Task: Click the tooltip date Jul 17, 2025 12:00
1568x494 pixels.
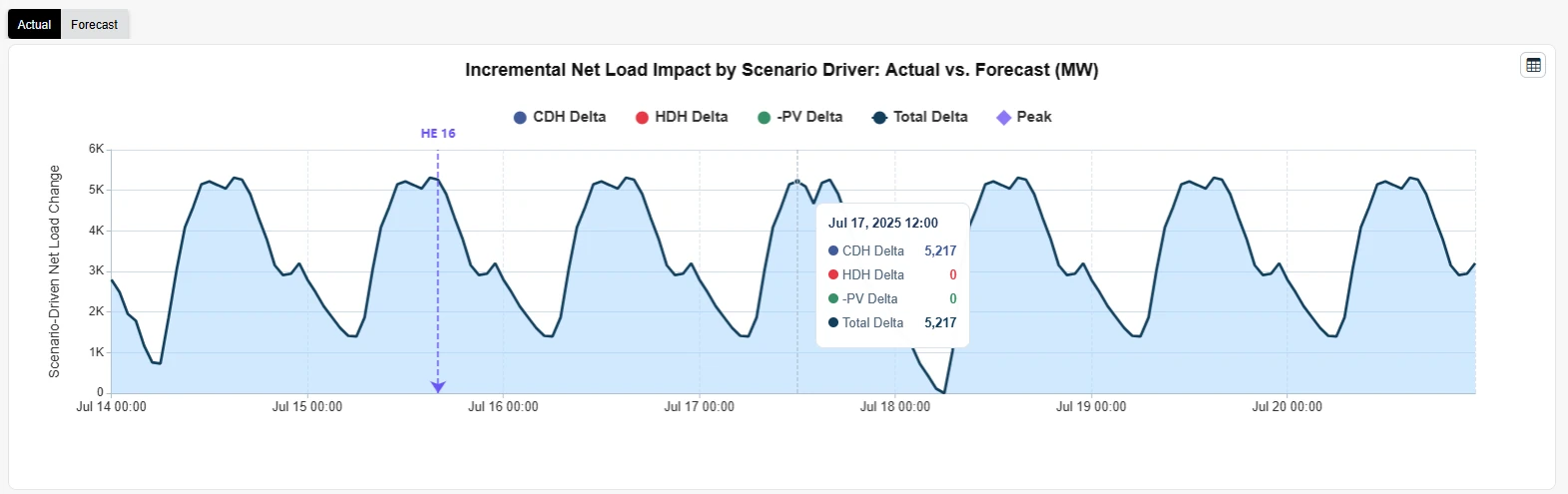Action: tap(883, 223)
